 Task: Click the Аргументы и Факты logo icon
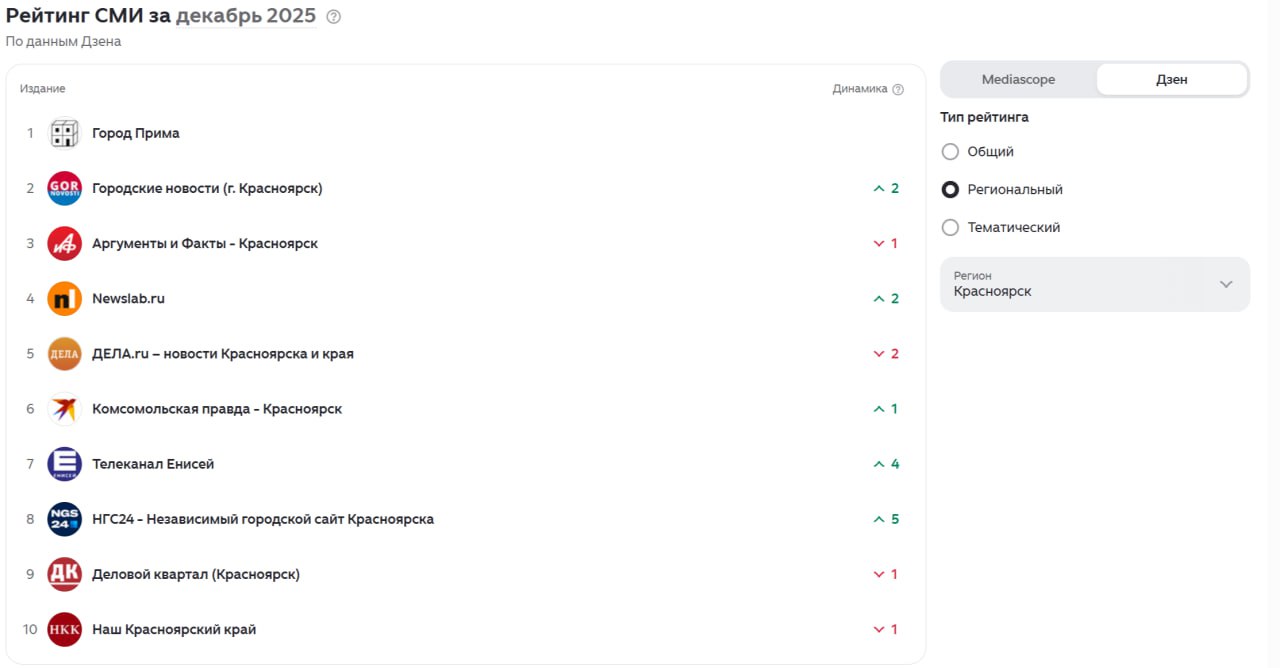(64, 243)
